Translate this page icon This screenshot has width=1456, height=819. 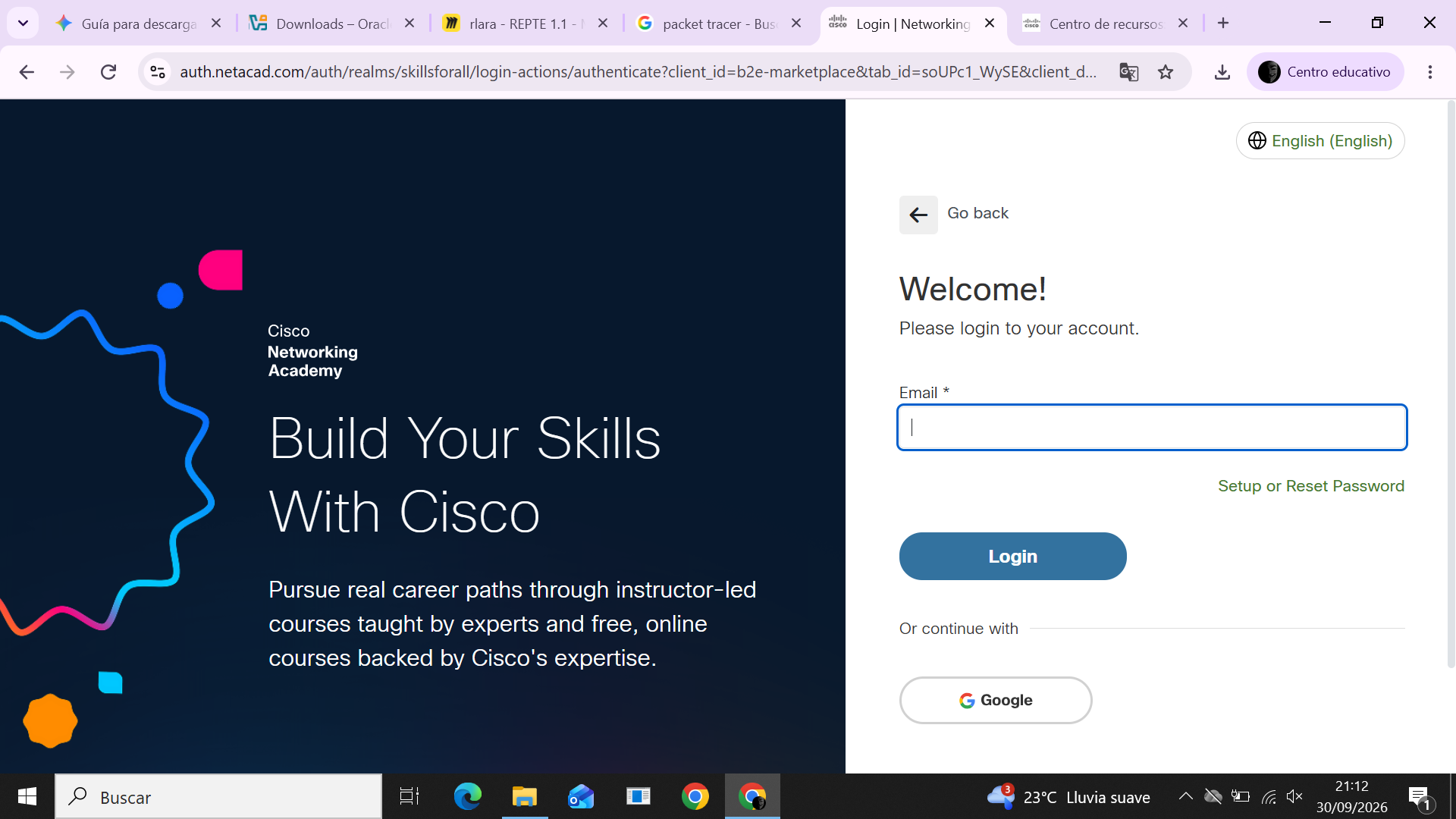click(x=1129, y=72)
